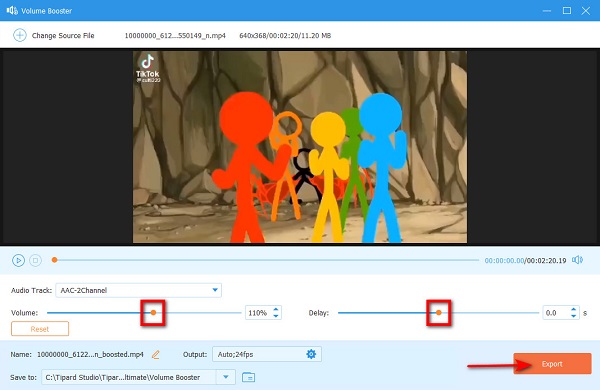
Task: Close the Volume Booster window
Action: pos(586,11)
